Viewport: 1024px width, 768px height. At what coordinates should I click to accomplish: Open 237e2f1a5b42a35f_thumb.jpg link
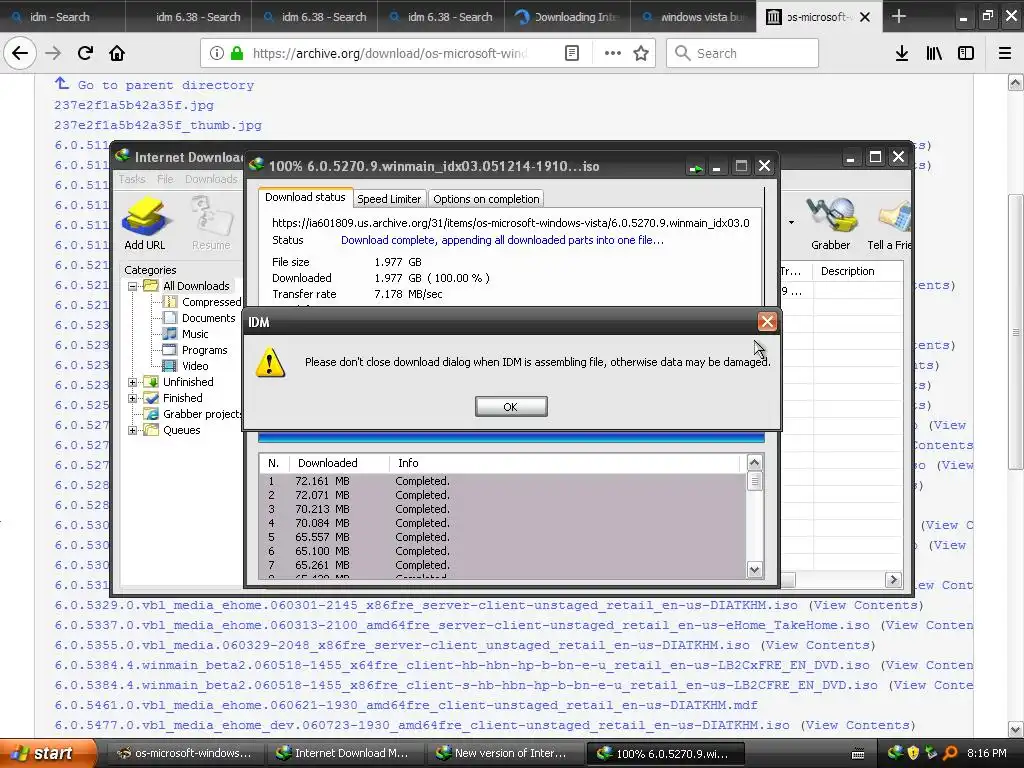tap(158, 125)
